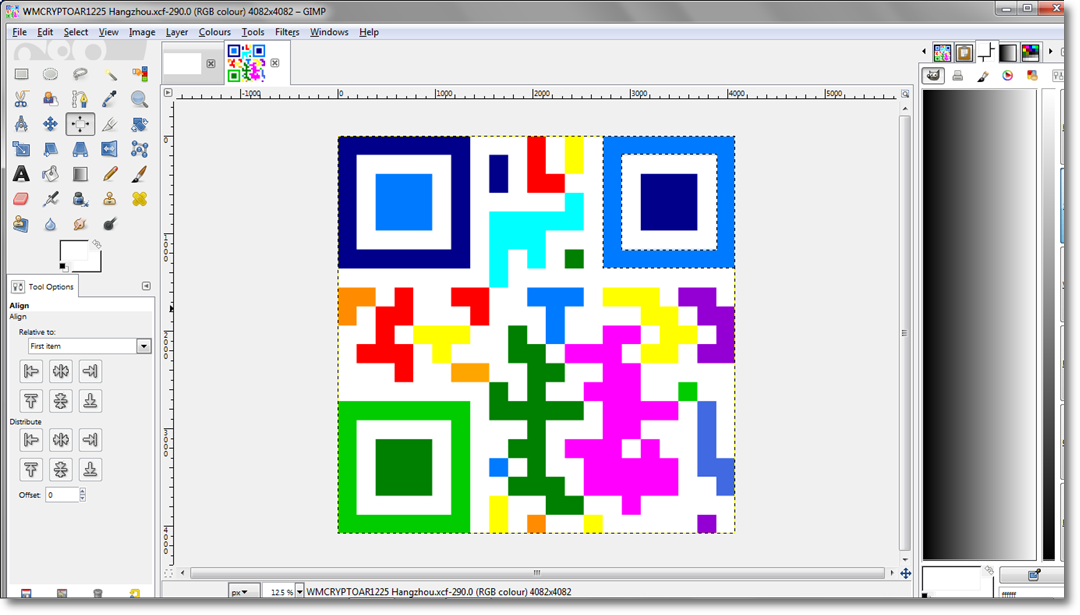Screen dimensions: 1080x615
Task: Toggle zoom-on-resize button above vertical scrollbar
Action: point(905,93)
